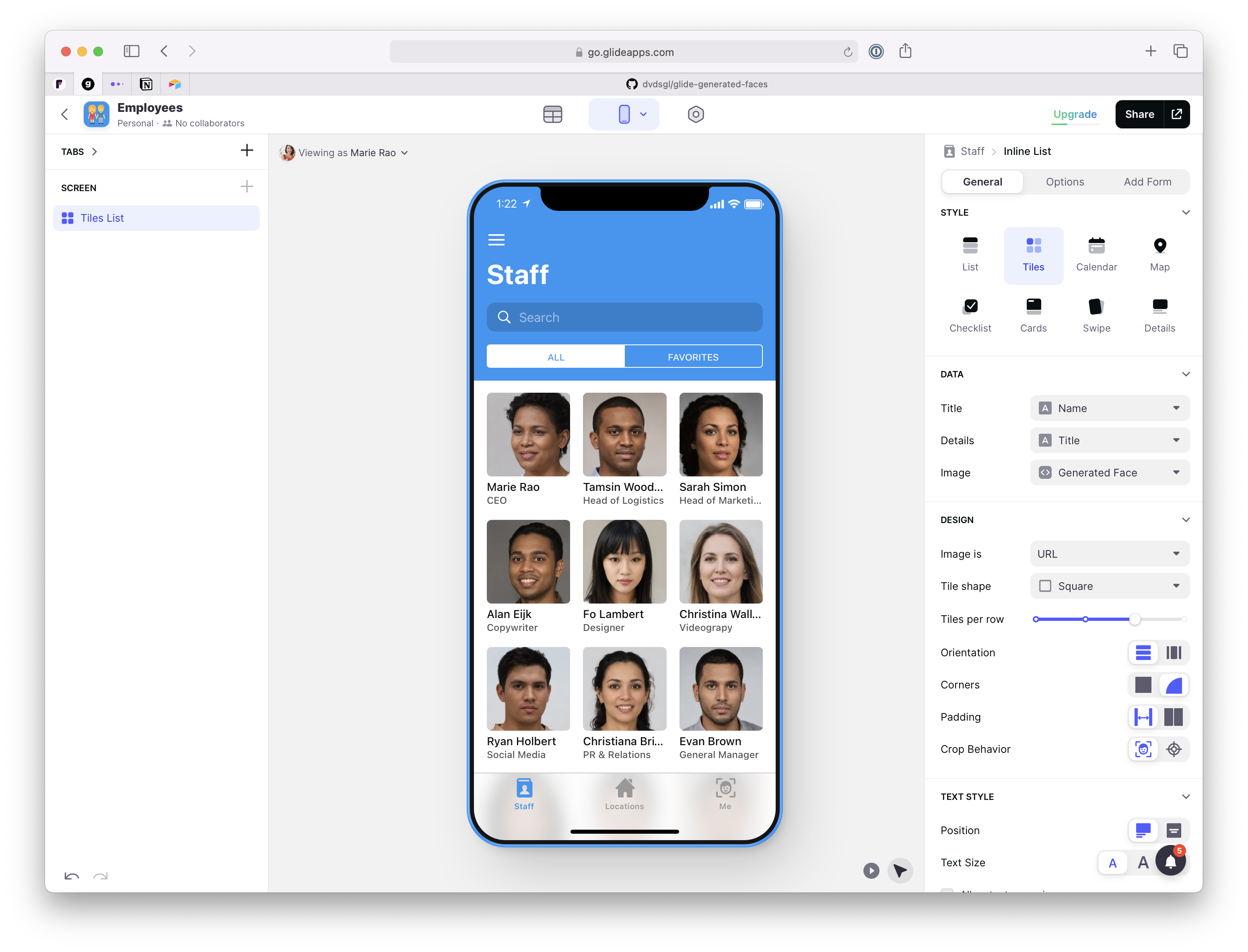Click the Upgrade link
This screenshot has height=952, width=1248.
pos(1075,114)
